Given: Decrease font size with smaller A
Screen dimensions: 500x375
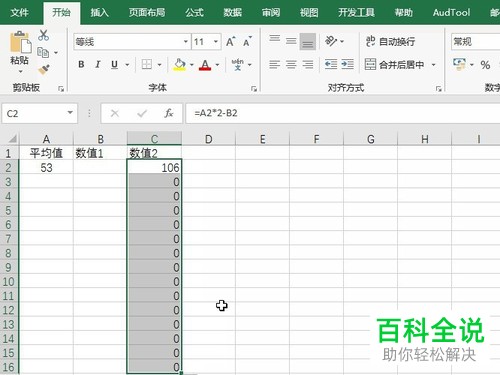Looking at the screenshot, I should coord(247,42).
